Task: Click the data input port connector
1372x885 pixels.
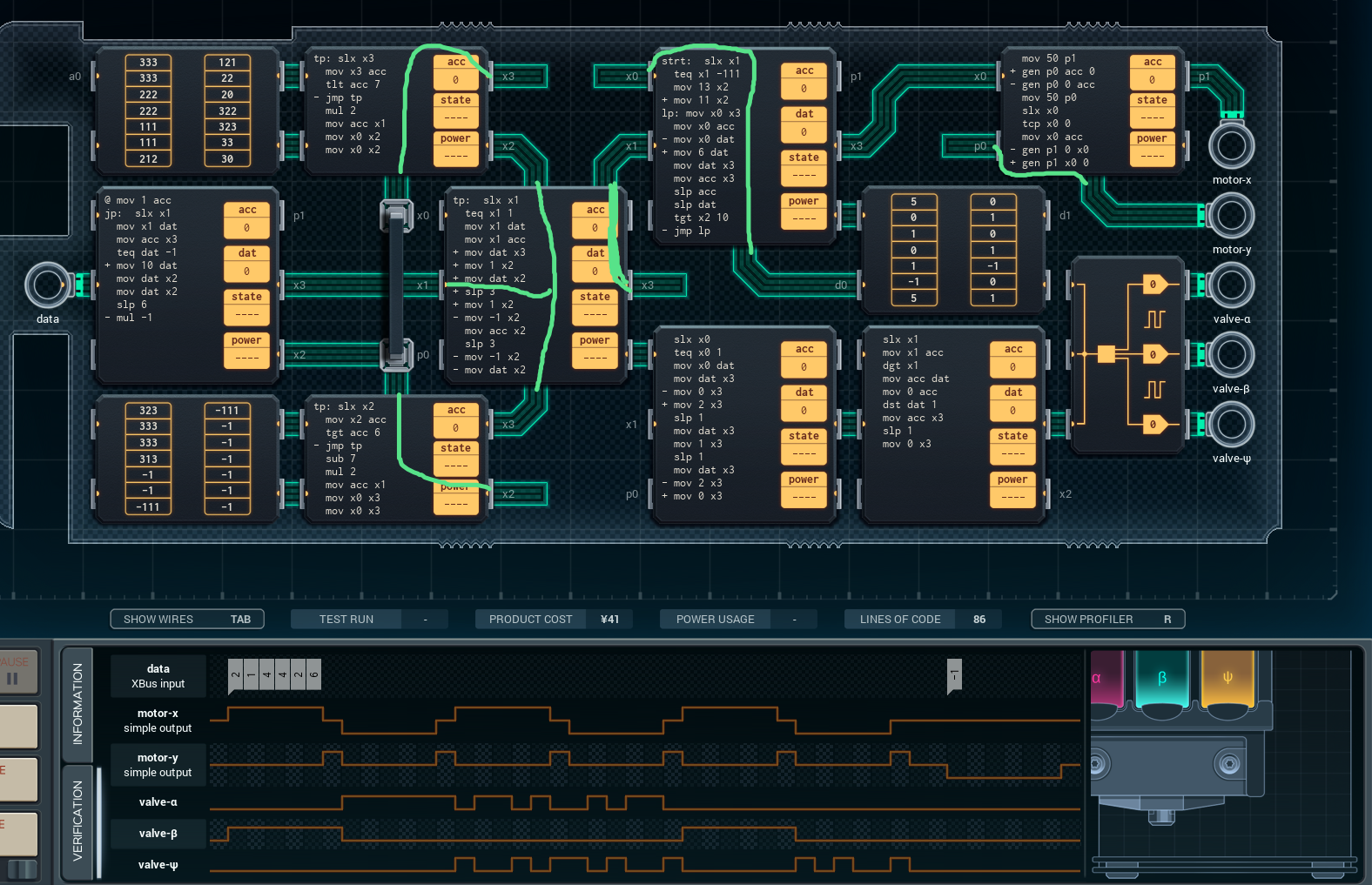Action: [x=47, y=285]
